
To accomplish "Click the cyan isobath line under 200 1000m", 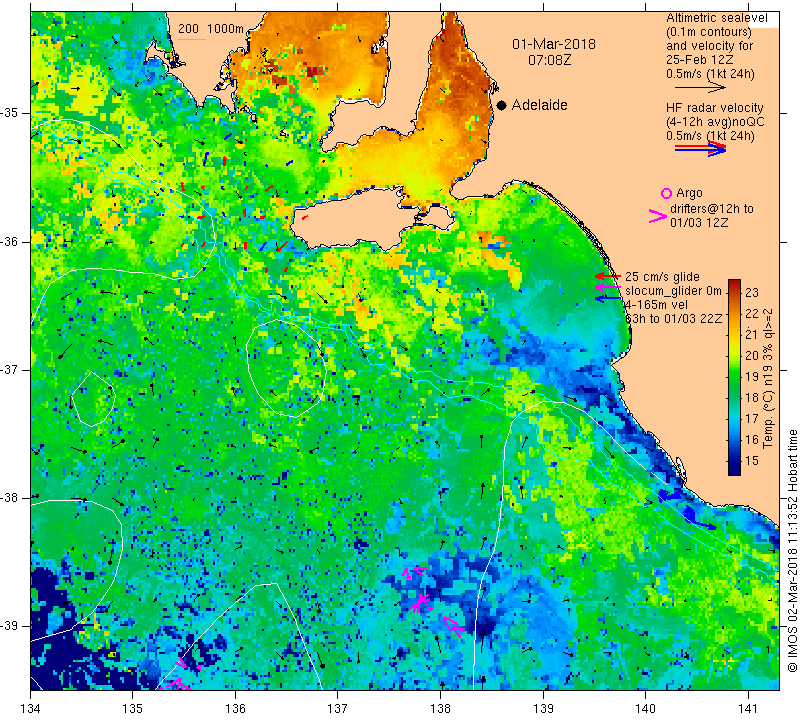I will pyautogui.click(x=191, y=39).
